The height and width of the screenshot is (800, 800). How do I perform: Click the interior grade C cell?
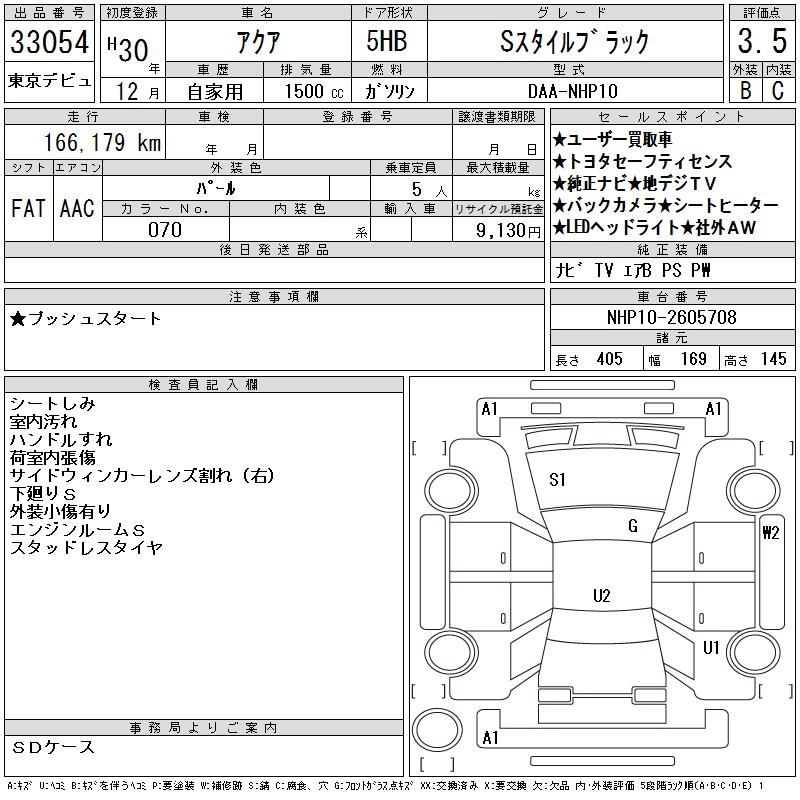point(777,90)
